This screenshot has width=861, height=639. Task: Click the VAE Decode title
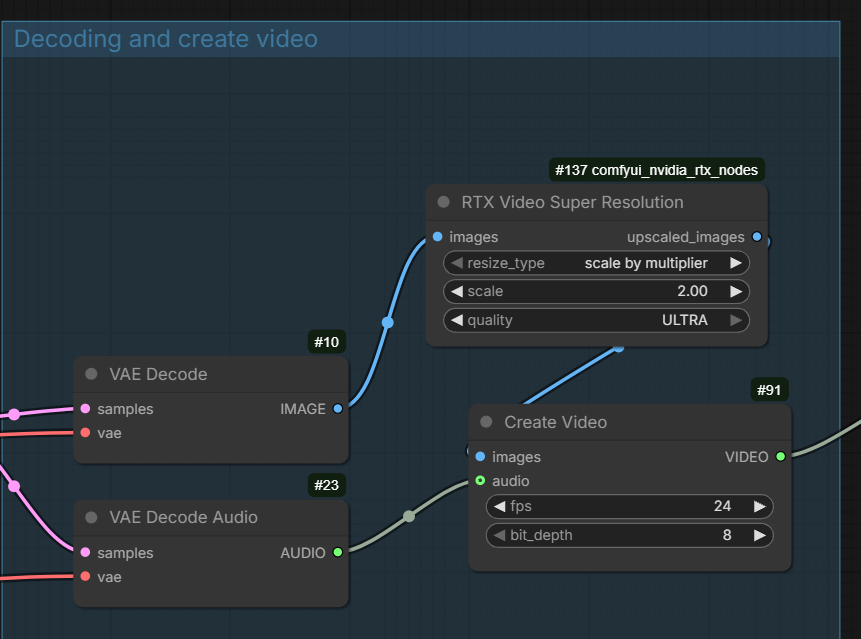[x=158, y=374]
